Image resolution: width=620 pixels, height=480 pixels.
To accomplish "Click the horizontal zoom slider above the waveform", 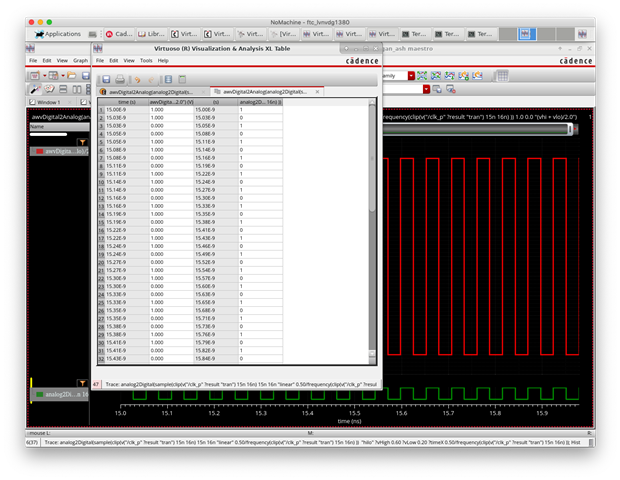I will coord(478,129).
